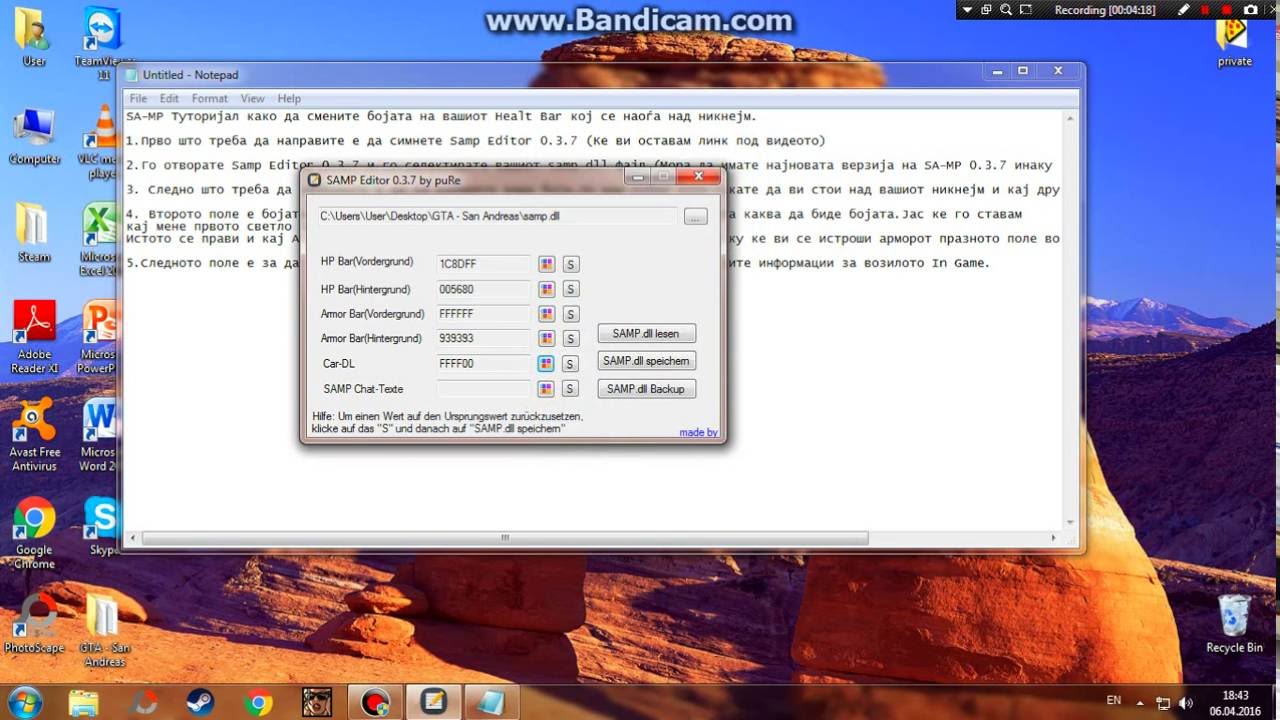Open color picker for SAMP Chat-Texte
The image size is (1280, 720).
[547, 389]
